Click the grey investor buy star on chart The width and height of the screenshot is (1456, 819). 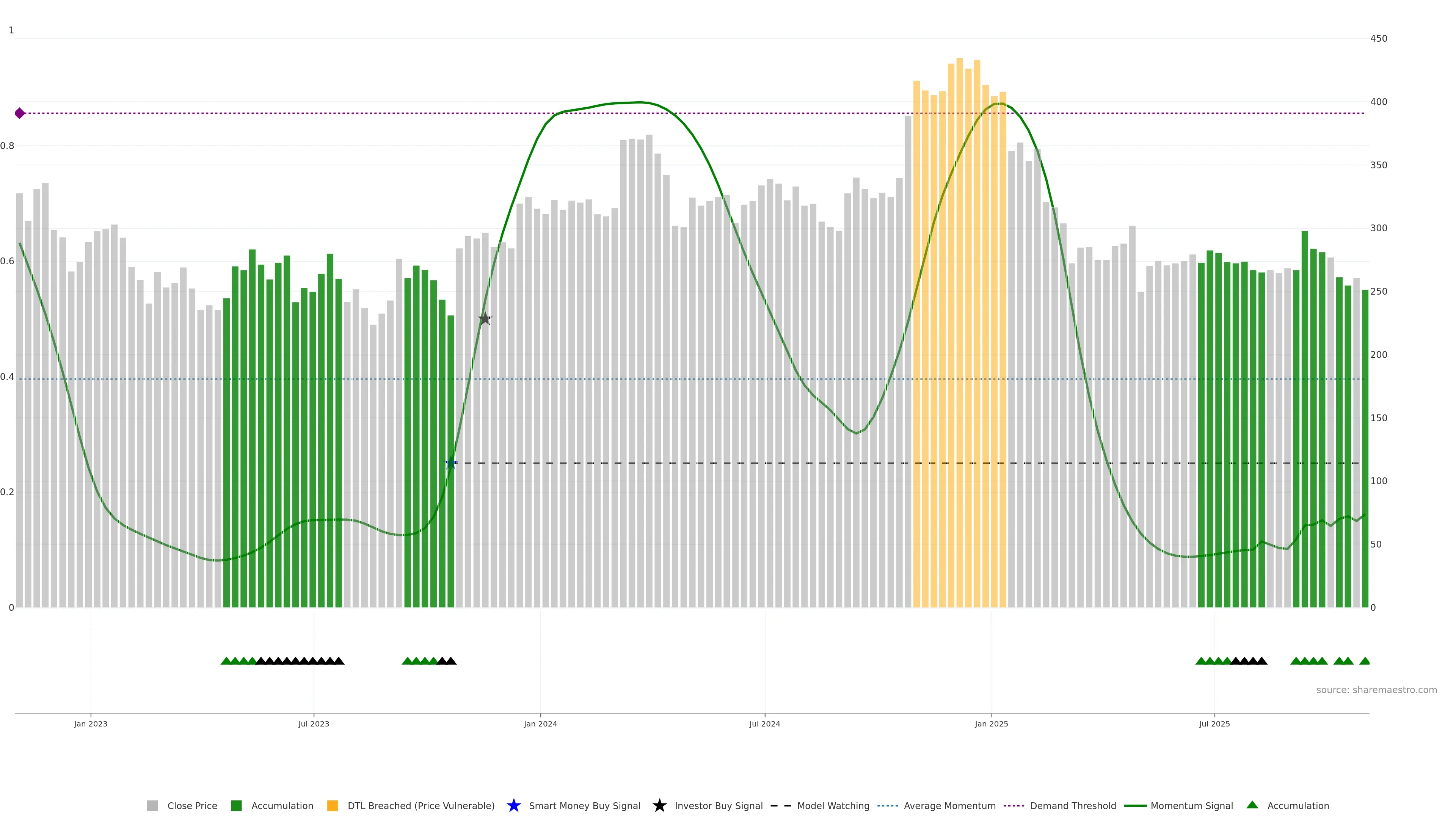pos(485,319)
